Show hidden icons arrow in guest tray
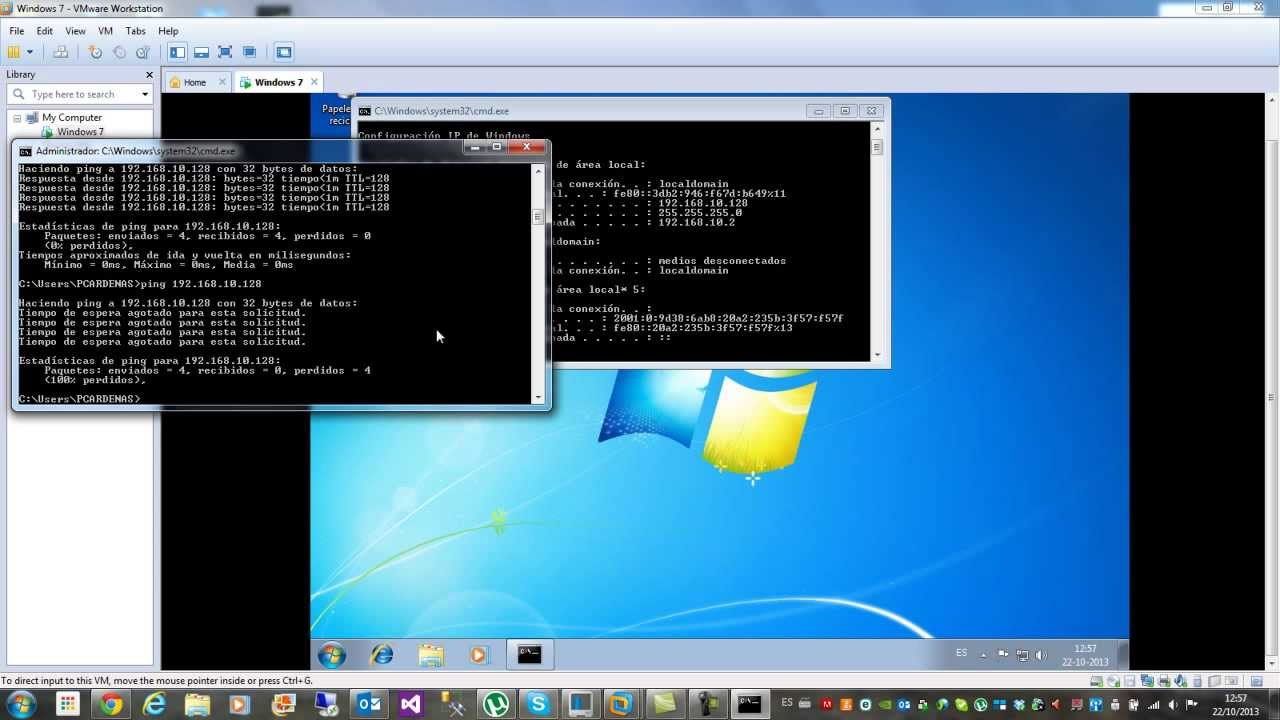This screenshot has height=720, width=1280. (x=984, y=656)
